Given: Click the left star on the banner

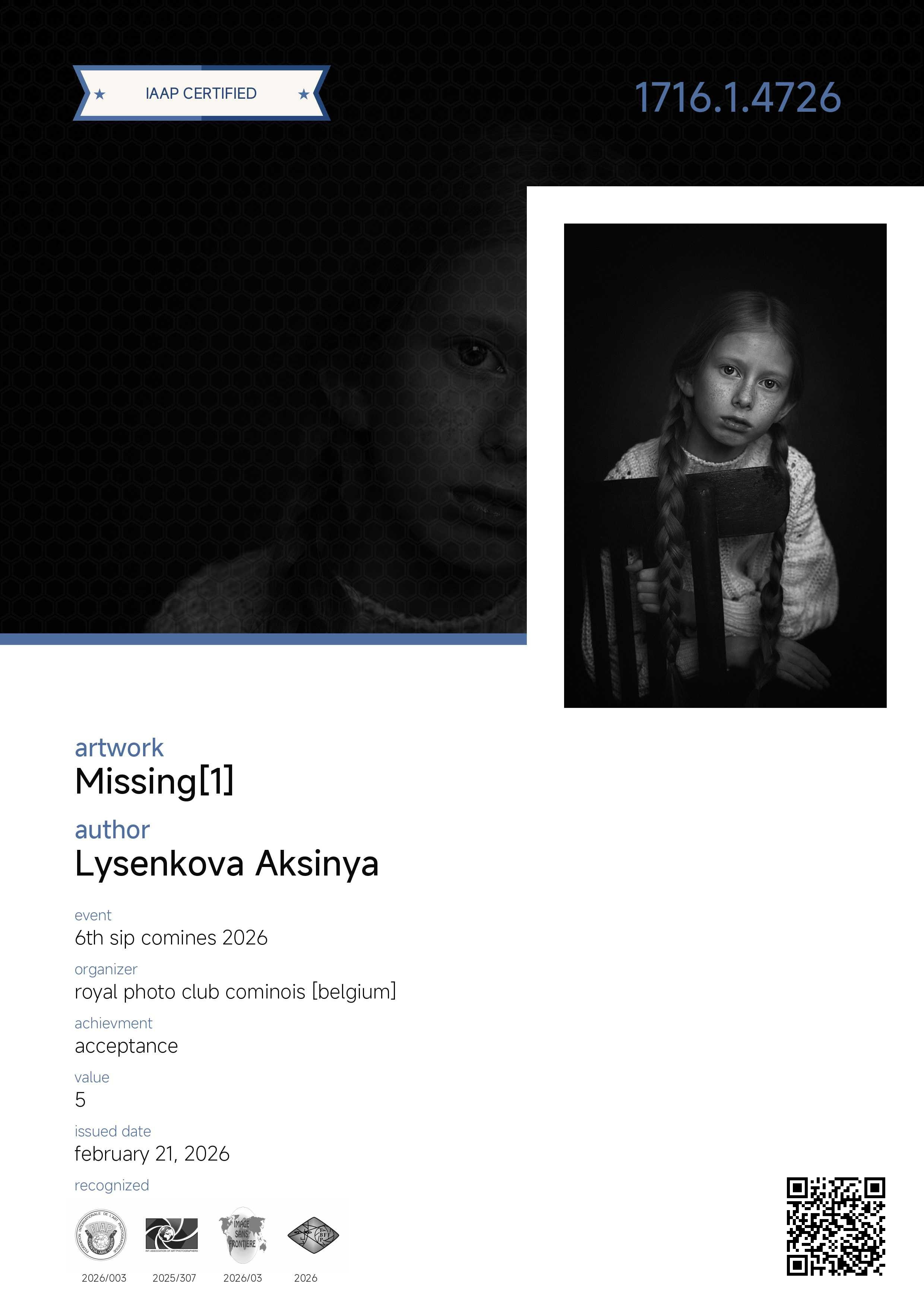Looking at the screenshot, I should [x=99, y=94].
